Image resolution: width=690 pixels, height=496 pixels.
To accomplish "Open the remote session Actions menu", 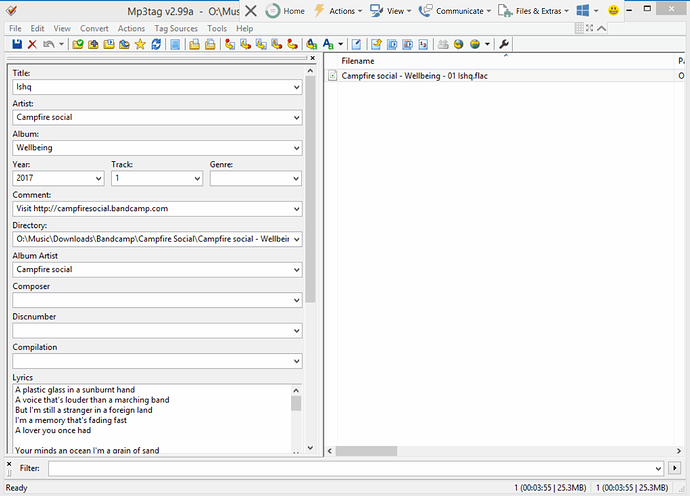I will click(x=338, y=11).
